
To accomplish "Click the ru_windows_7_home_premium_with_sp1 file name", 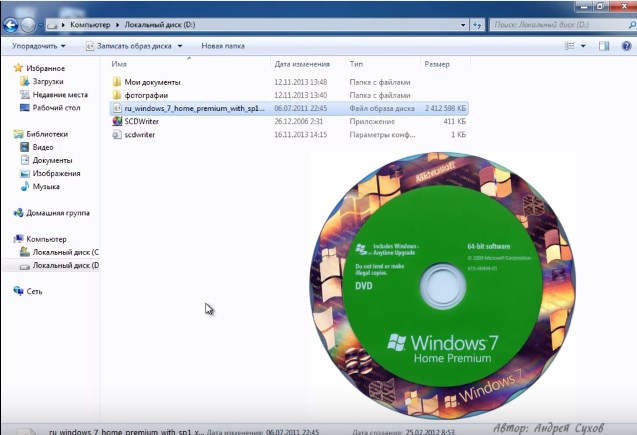I will tap(195, 108).
